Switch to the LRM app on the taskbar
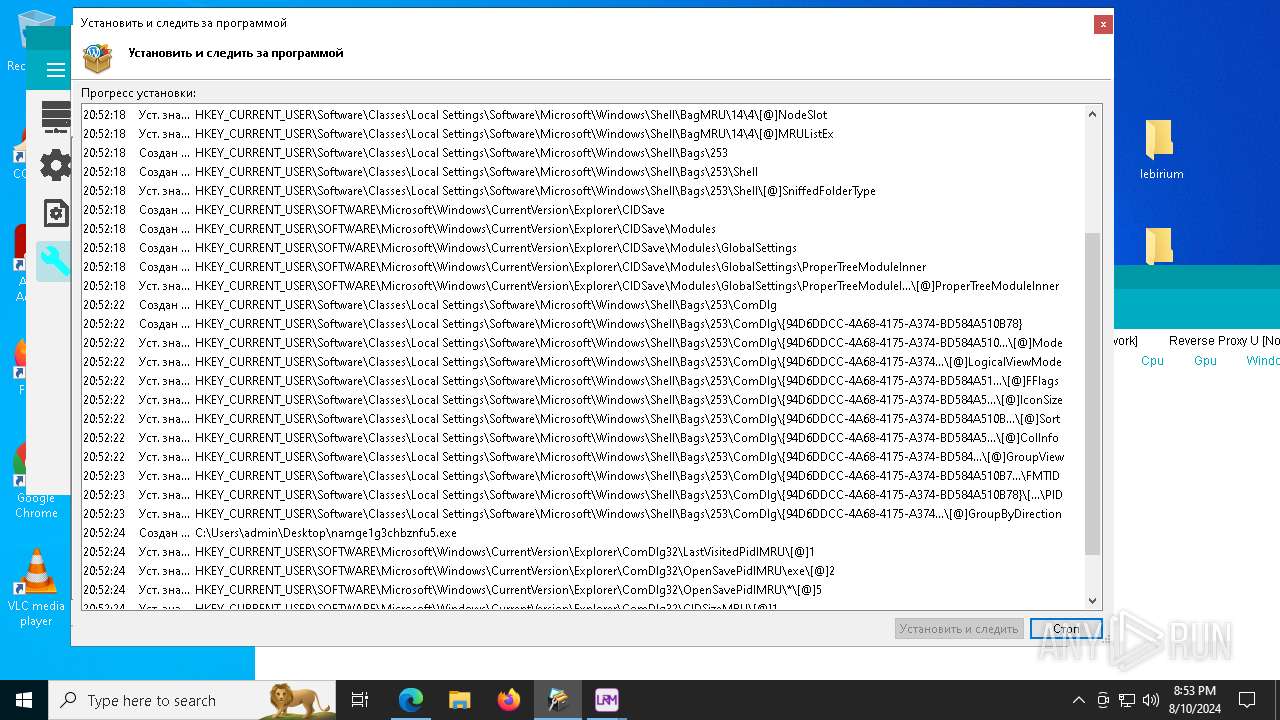1280x720 pixels. (606, 700)
